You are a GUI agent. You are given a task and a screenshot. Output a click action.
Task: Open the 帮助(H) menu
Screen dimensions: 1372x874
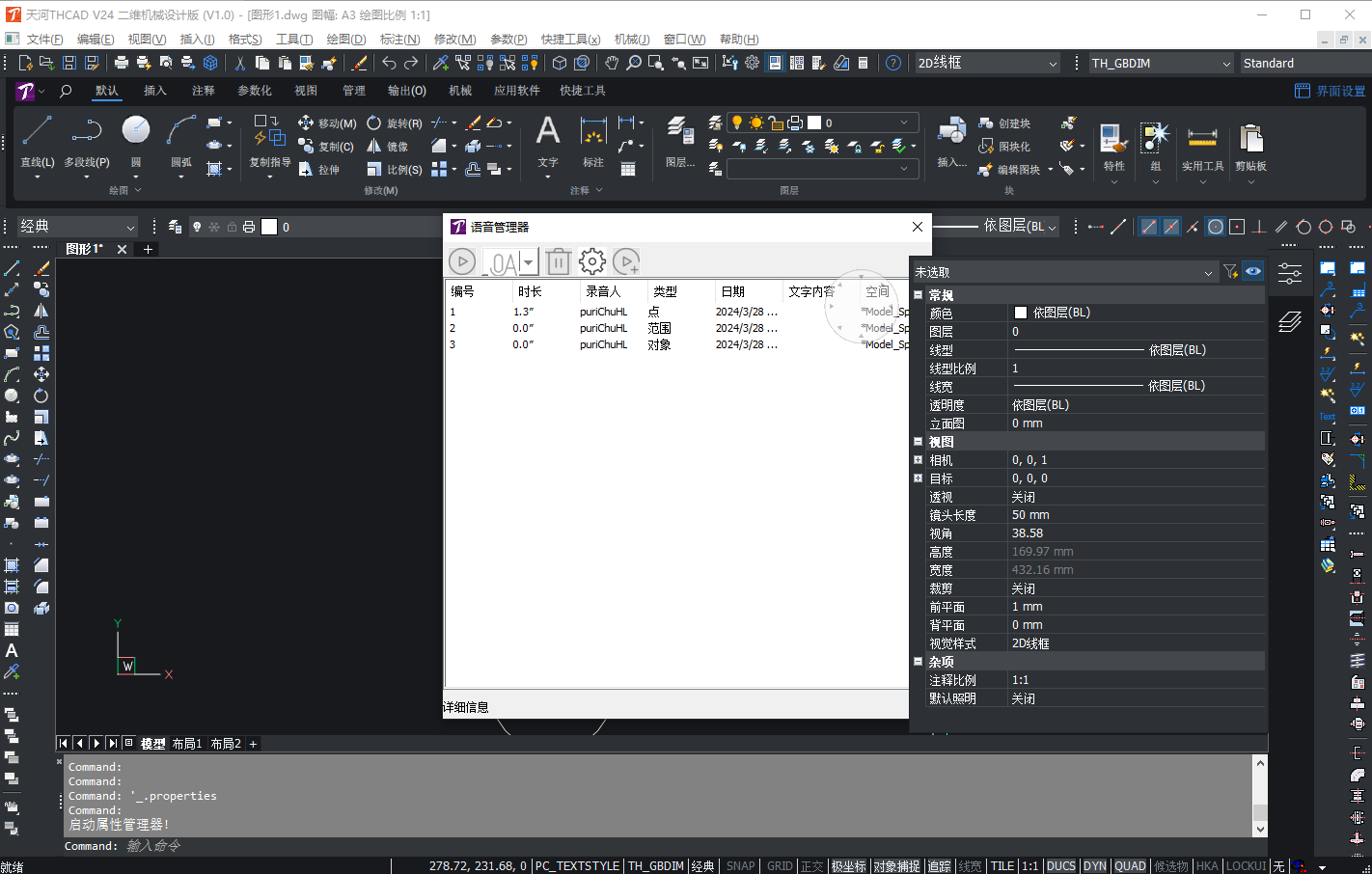pos(739,40)
